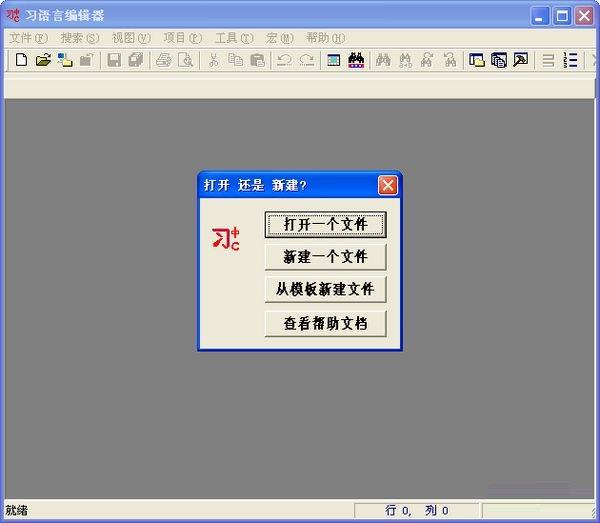This screenshot has width=600, height=523.
Task: Click the first gray binoculars Find icon
Action: (x=383, y=60)
